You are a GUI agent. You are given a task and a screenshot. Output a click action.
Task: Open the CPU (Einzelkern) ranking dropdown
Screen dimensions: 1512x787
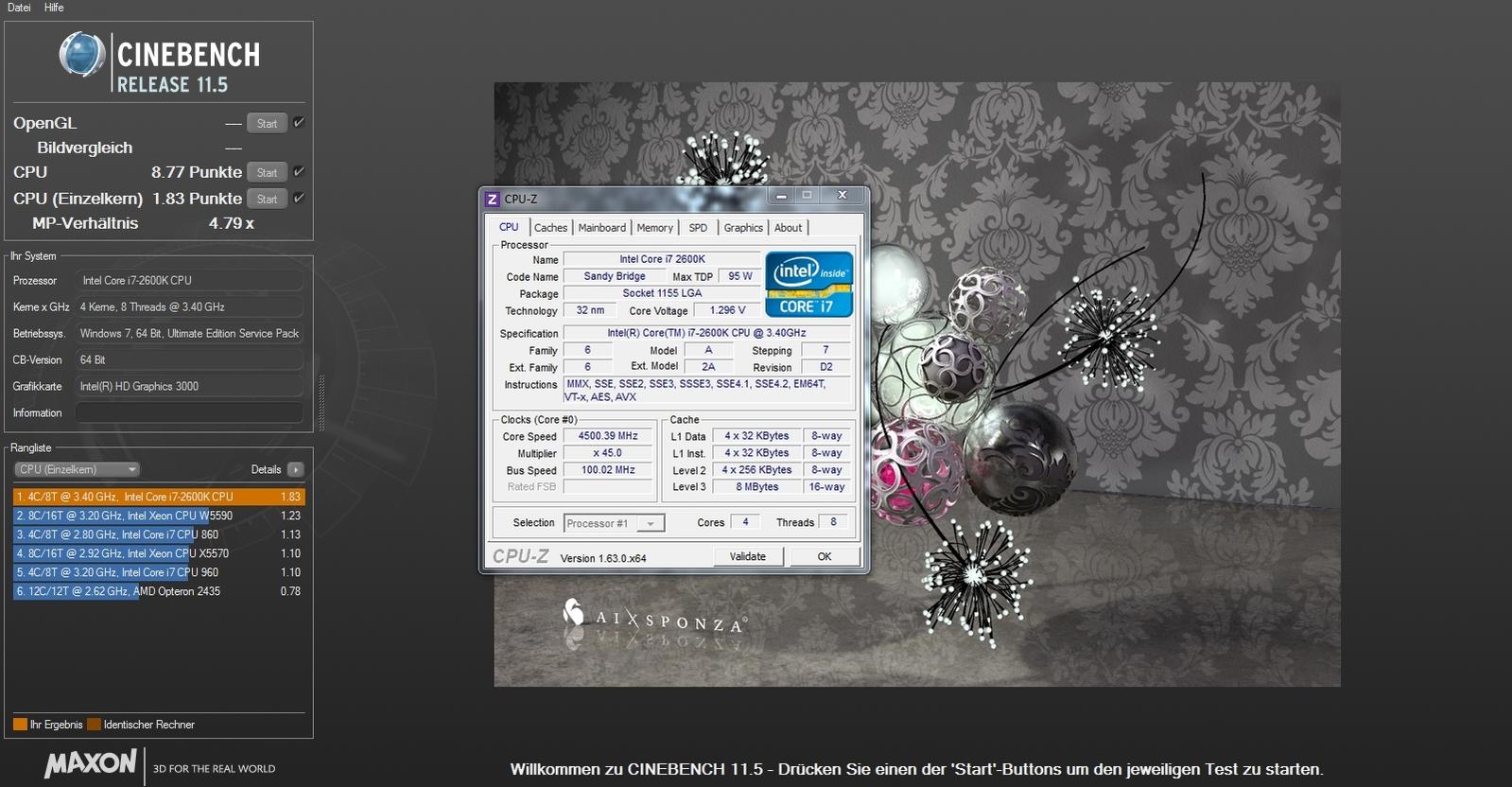pyautogui.click(x=77, y=469)
